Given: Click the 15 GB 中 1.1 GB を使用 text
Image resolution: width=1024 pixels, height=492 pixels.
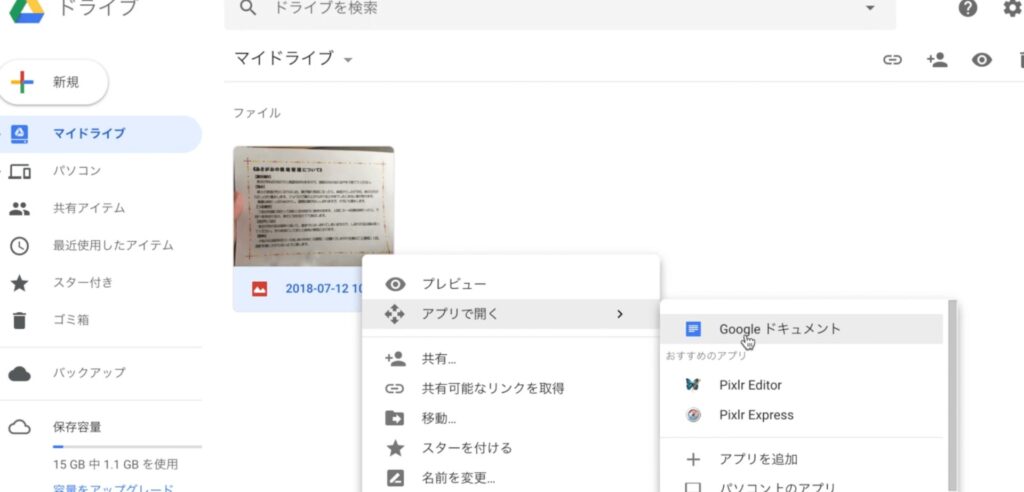Looking at the screenshot, I should coord(115,465).
